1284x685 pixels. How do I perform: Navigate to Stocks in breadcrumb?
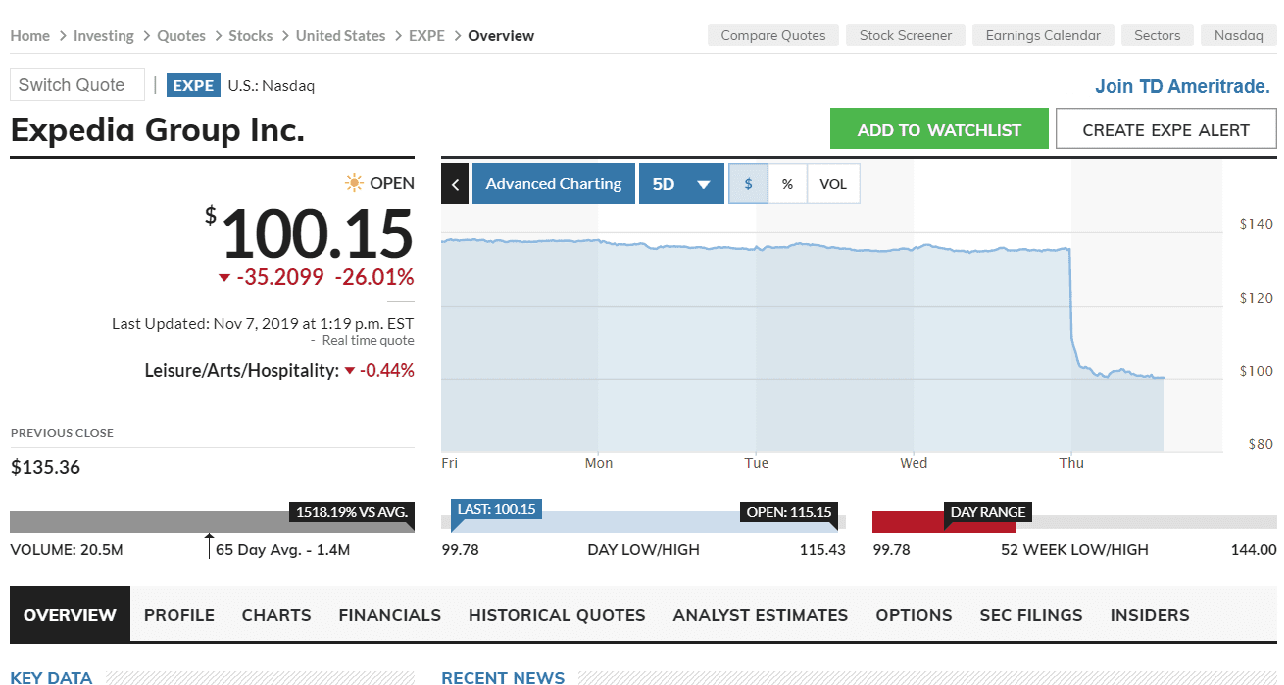(x=250, y=35)
